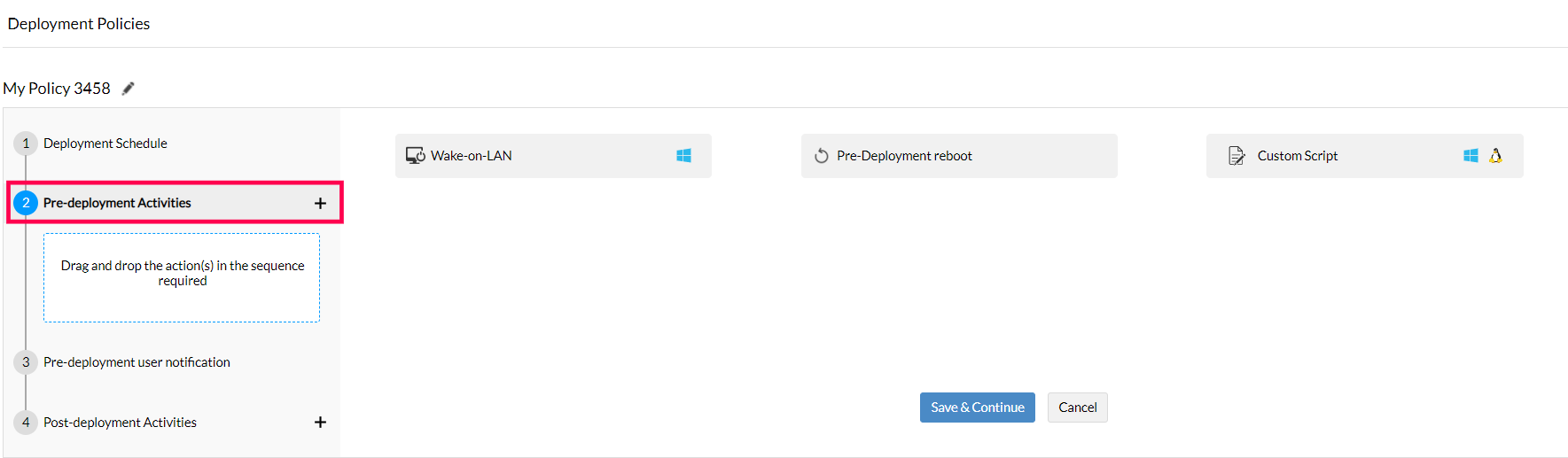Select the Pre-deployment Activities step label
Image resolution: width=1568 pixels, height=458 pixels.
tap(117, 203)
